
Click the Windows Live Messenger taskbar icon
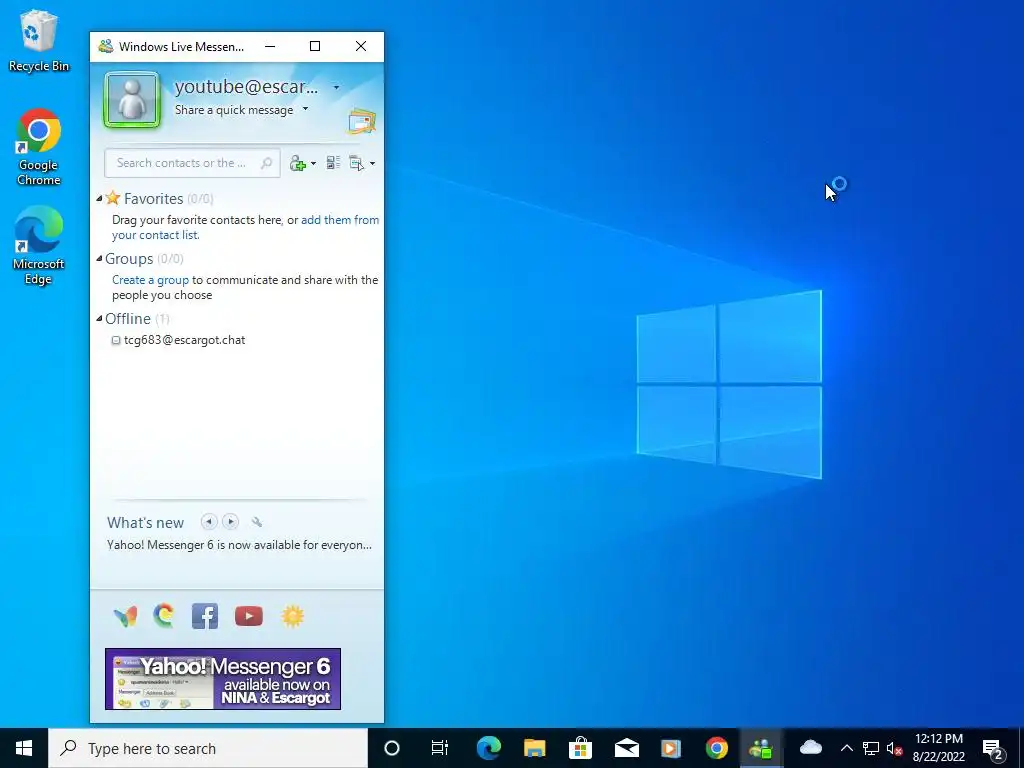tap(761, 748)
